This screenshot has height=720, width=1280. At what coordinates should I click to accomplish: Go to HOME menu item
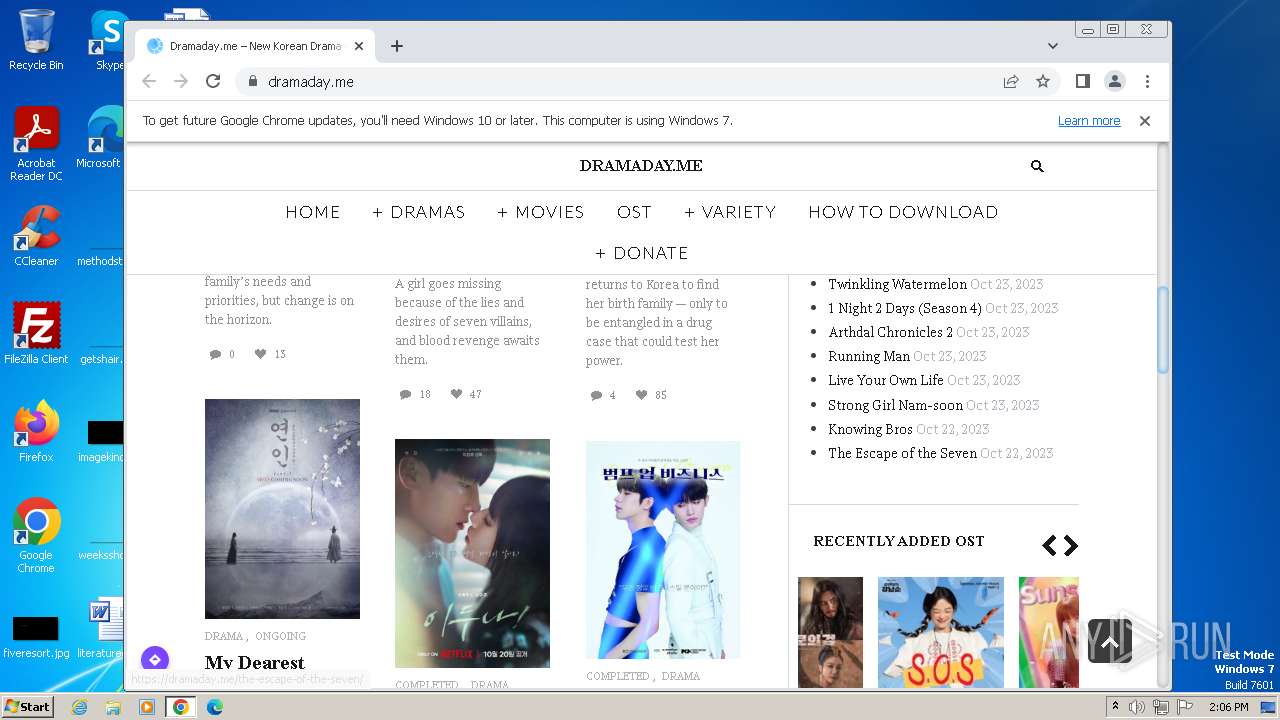coord(313,212)
